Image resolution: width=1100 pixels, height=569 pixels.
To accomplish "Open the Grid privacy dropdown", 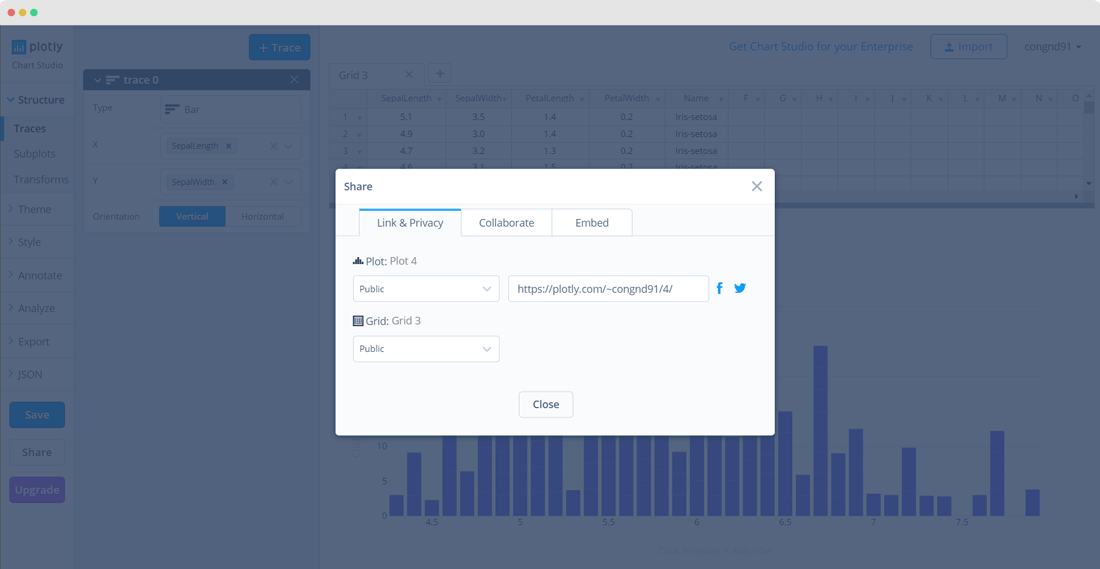I will click(426, 349).
